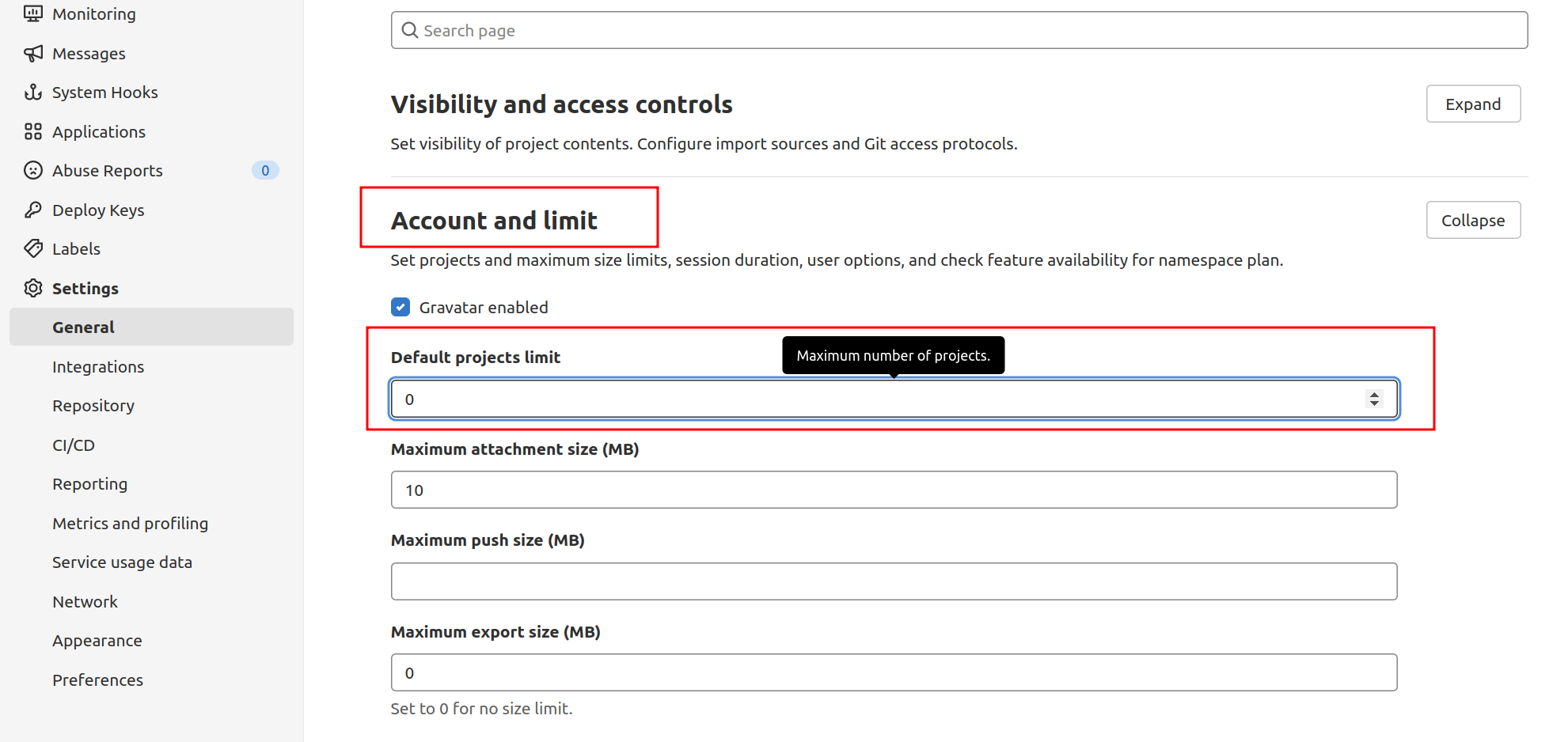This screenshot has height=742, width=1568.
Task: Open the CI/CD settings menu item
Action: pyautogui.click(x=74, y=445)
